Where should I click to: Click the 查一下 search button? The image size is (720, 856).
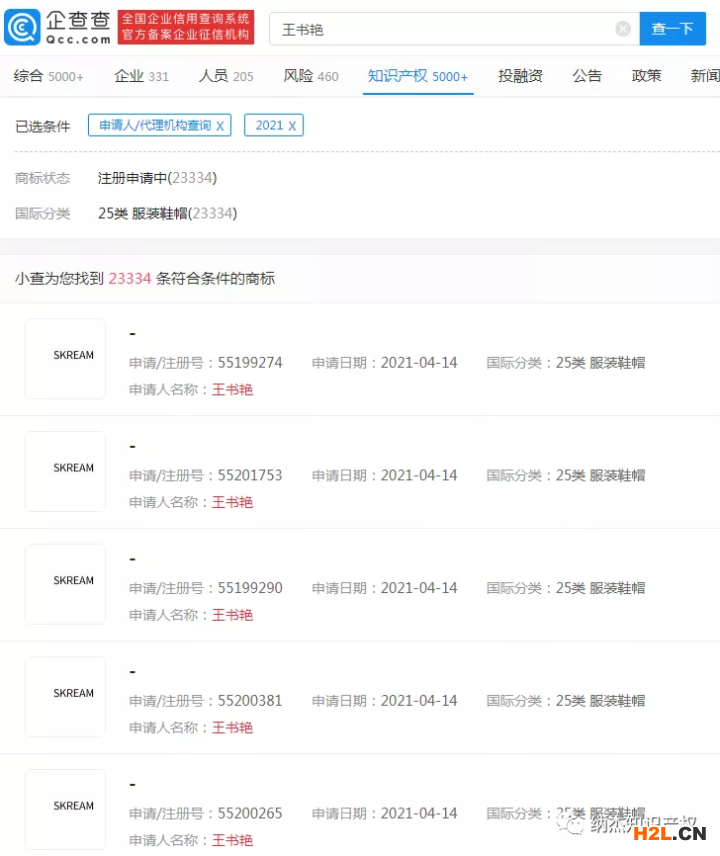672,29
